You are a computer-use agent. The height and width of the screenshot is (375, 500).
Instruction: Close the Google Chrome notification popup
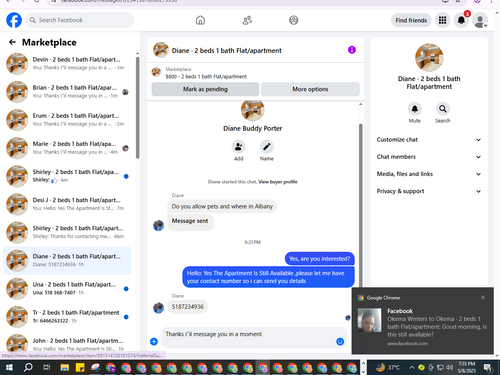click(483, 298)
